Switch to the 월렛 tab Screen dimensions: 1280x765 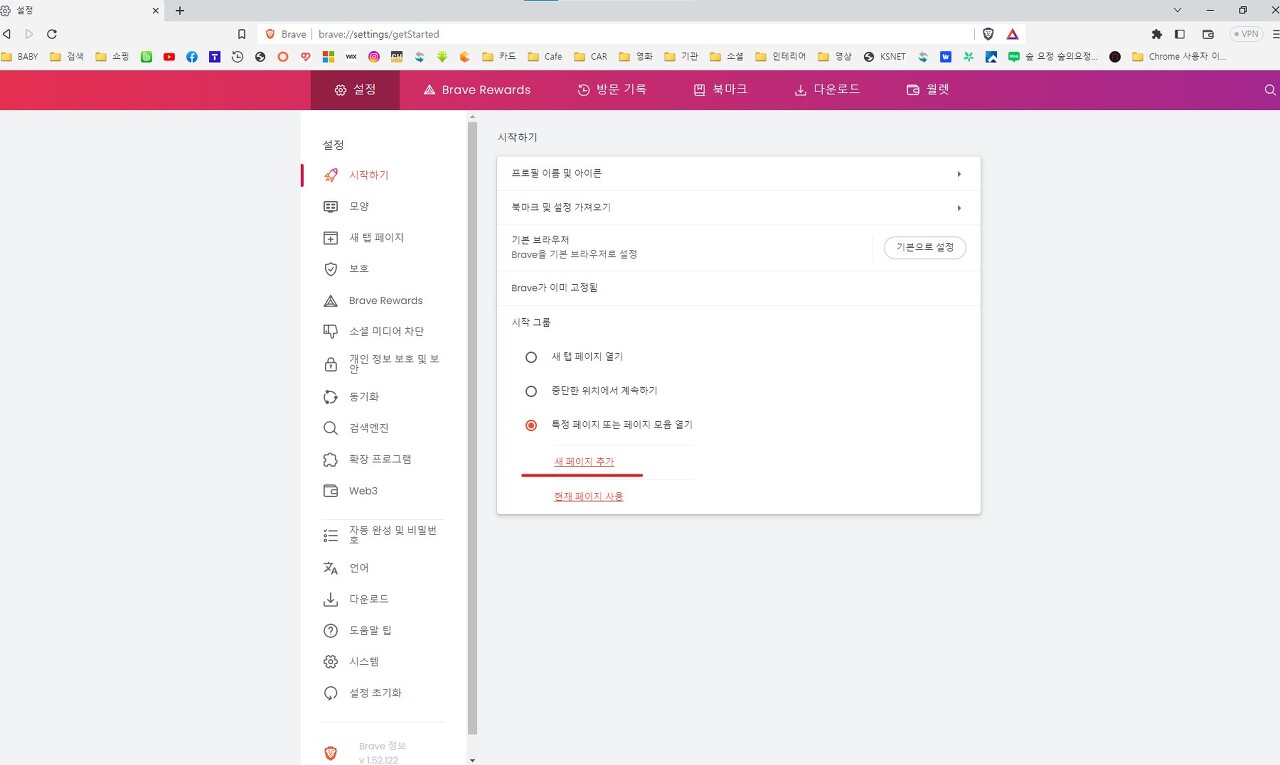(928, 90)
